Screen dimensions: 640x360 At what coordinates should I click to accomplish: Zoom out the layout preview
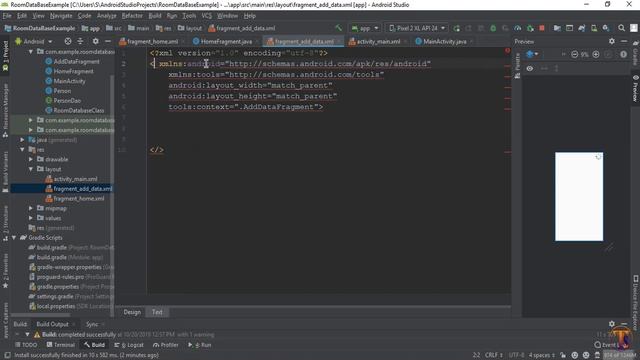tap(574, 54)
